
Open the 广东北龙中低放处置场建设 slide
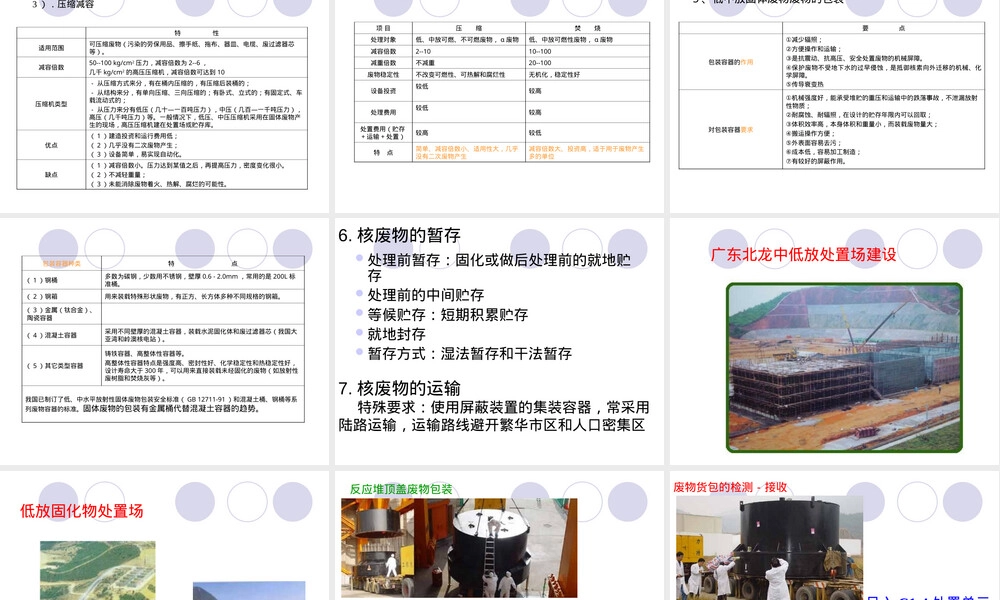pos(834,341)
